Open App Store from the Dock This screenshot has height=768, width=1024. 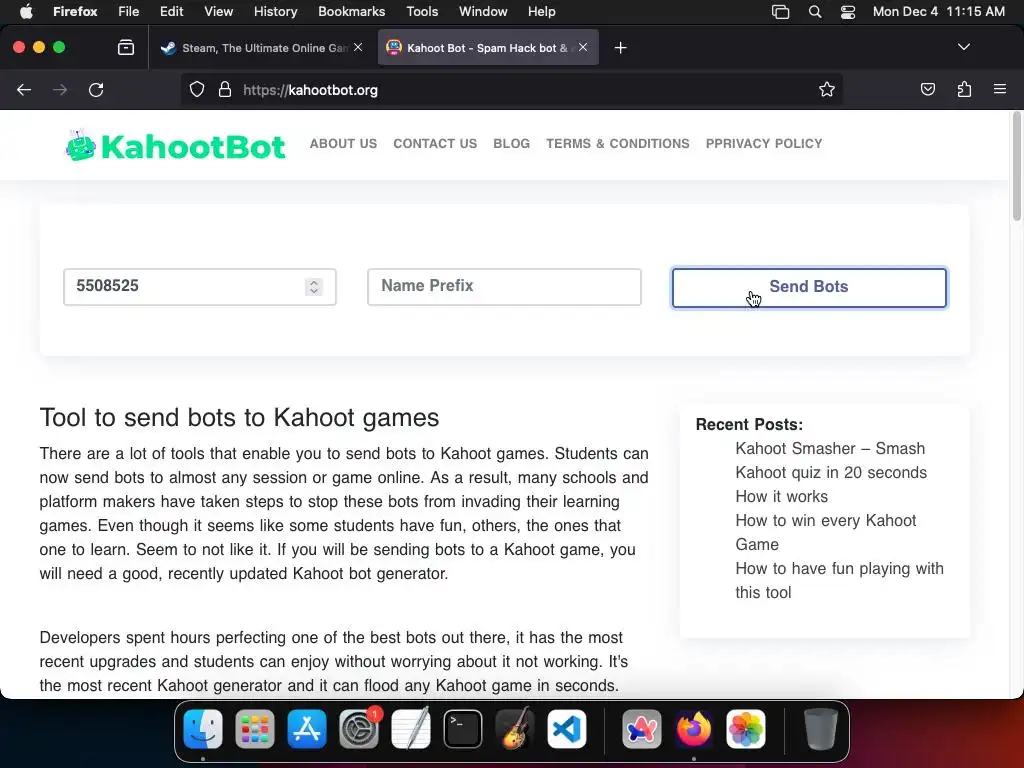point(307,729)
